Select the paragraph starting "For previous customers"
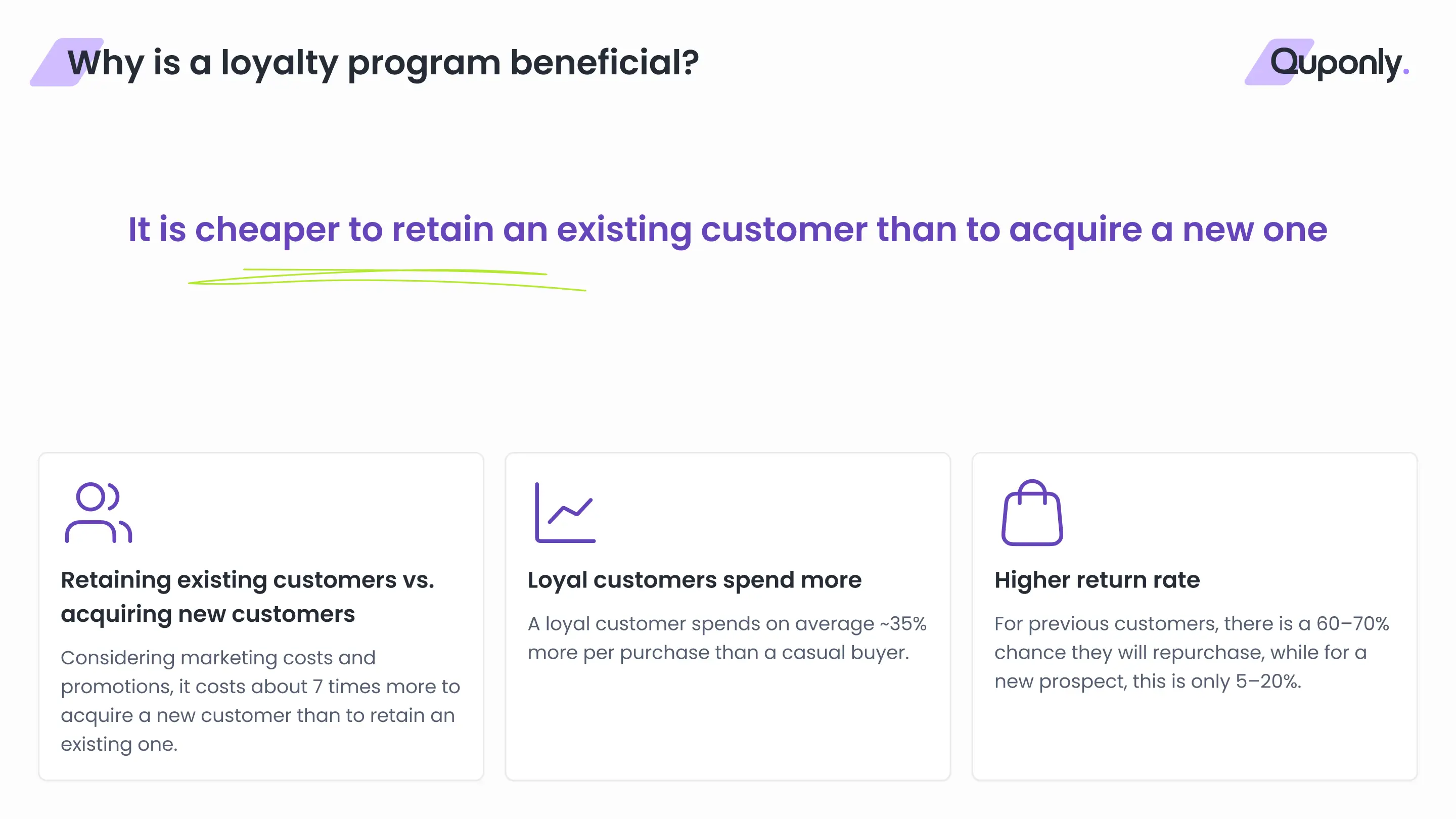The image size is (1456, 819). click(1191, 652)
